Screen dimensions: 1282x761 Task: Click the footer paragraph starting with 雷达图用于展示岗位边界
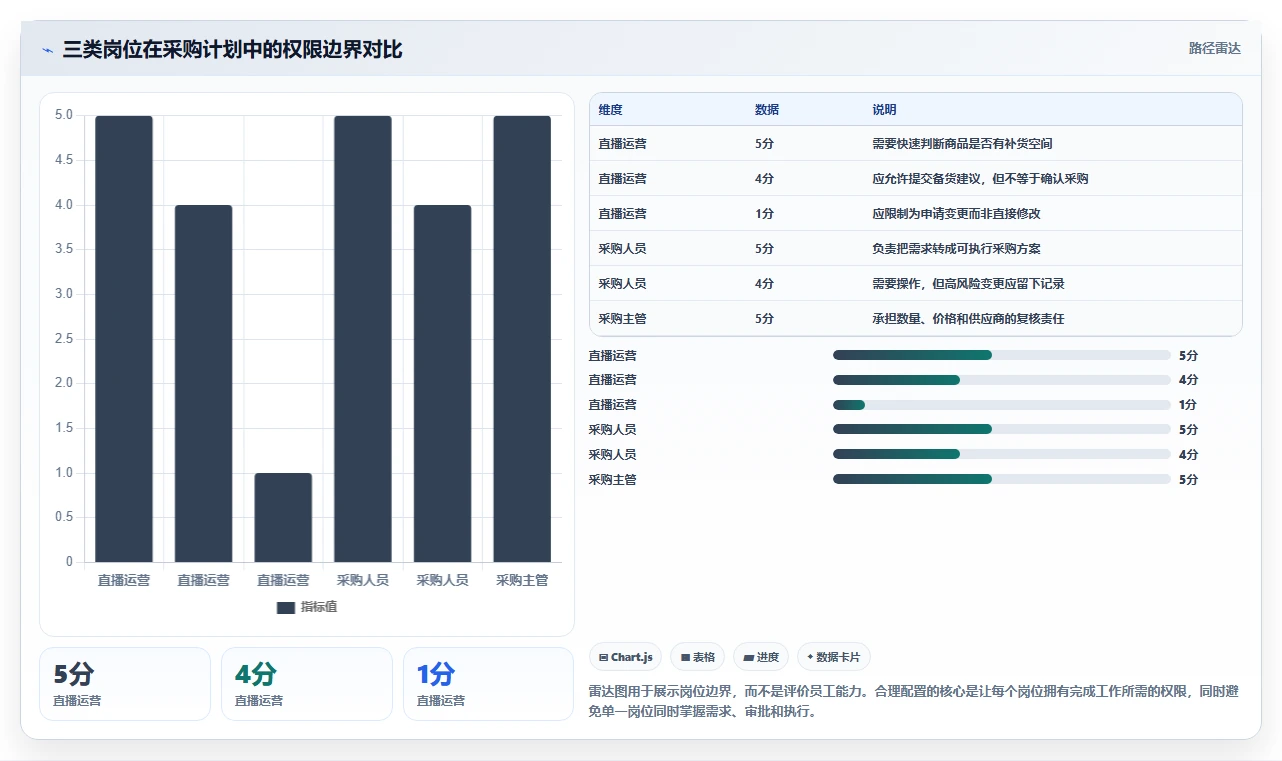coord(914,702)
